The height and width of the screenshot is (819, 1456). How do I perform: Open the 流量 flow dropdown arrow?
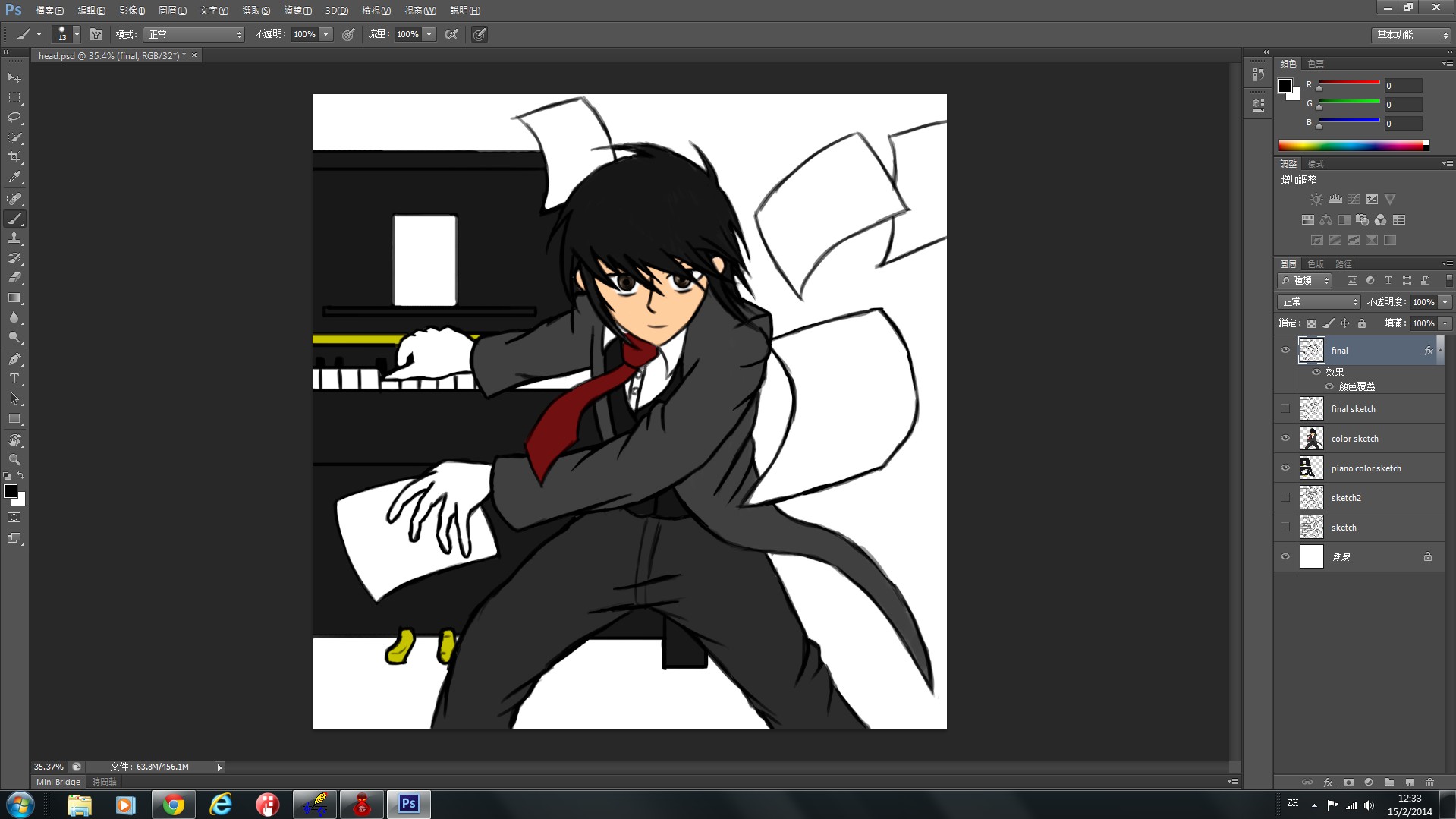coord(429,34)
